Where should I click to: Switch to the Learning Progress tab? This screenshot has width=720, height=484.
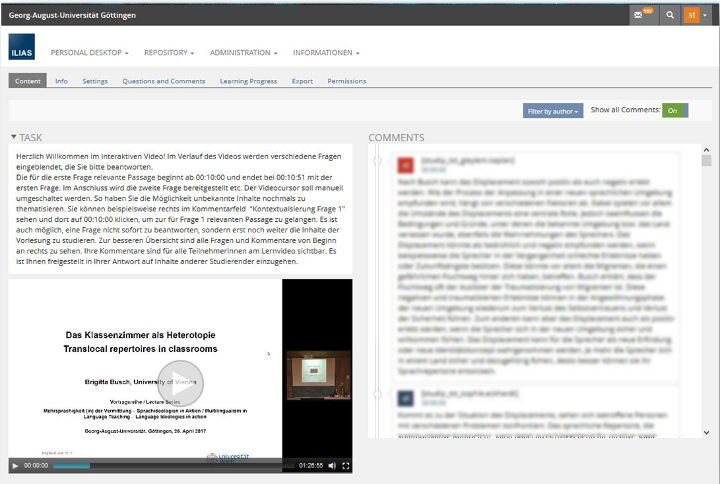click(x=248, y=81)
